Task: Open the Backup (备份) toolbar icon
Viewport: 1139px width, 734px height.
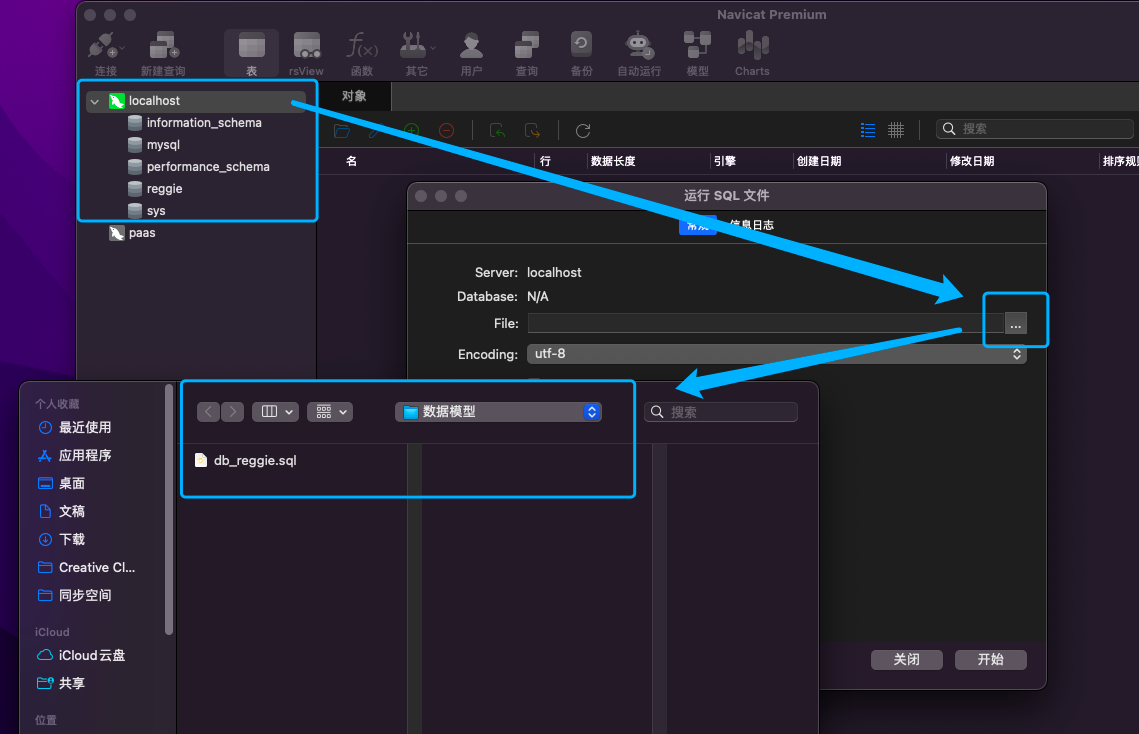Action: (x=581, y=53)
